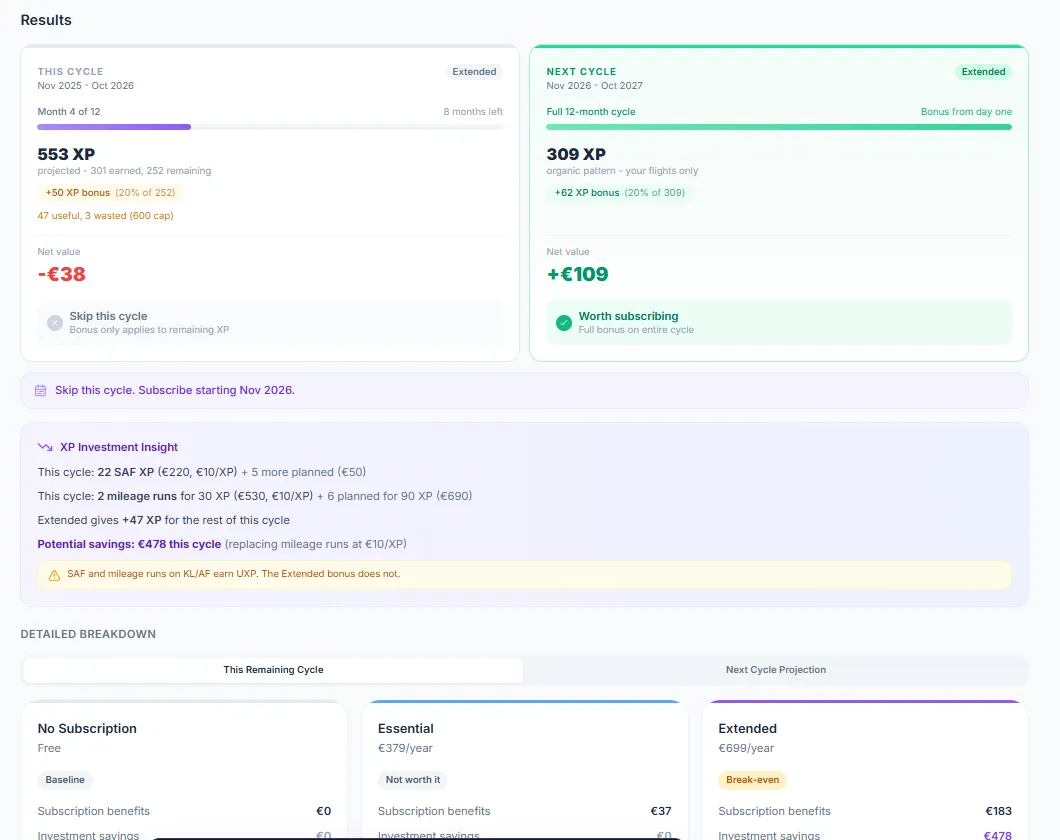Click the crossed-circle icon beside Skip this cycle
This screenshot has height=840, width=1060.
click(56, 322)
